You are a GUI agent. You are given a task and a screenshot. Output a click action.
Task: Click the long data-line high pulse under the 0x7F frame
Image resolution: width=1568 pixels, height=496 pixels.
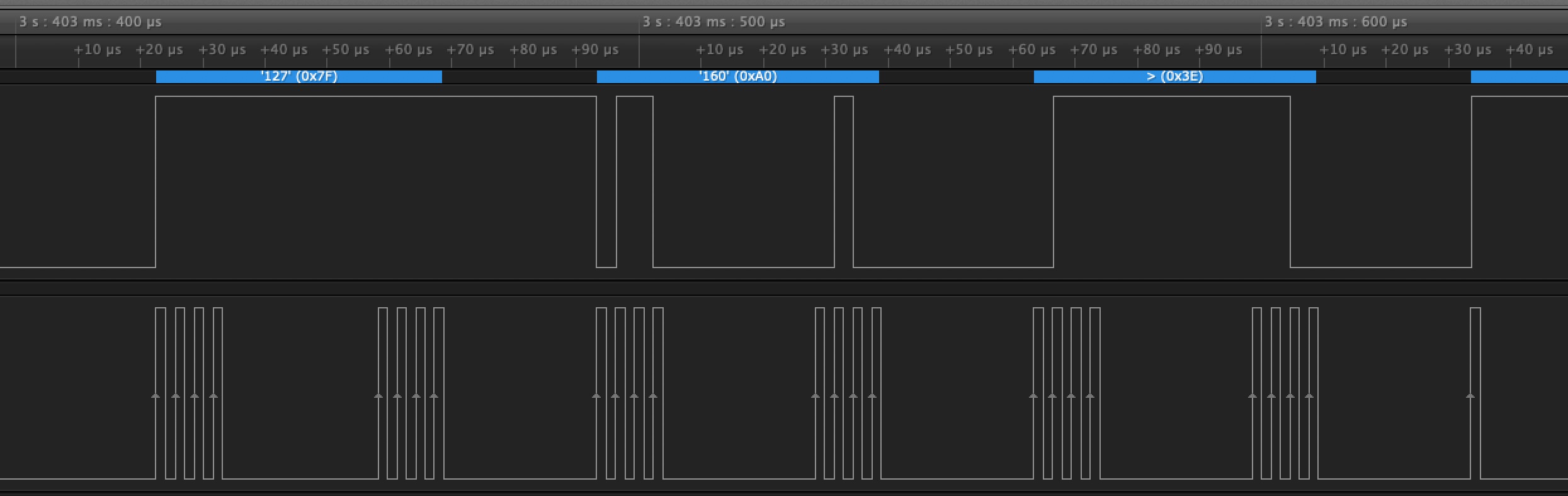tap(376, 182)
